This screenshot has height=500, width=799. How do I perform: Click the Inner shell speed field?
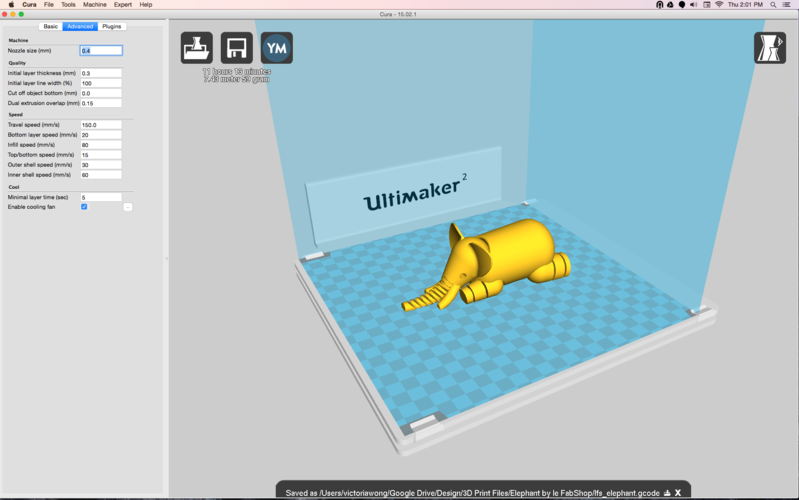pyautogui.click(x=101, y=175)
